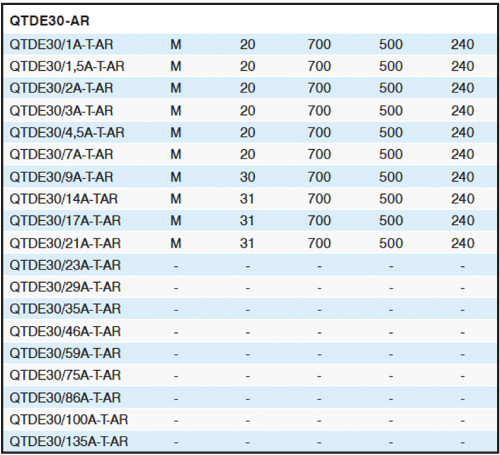
Task: Select the QTDE30/3A-T-AR model name
Action: [61, 111]
